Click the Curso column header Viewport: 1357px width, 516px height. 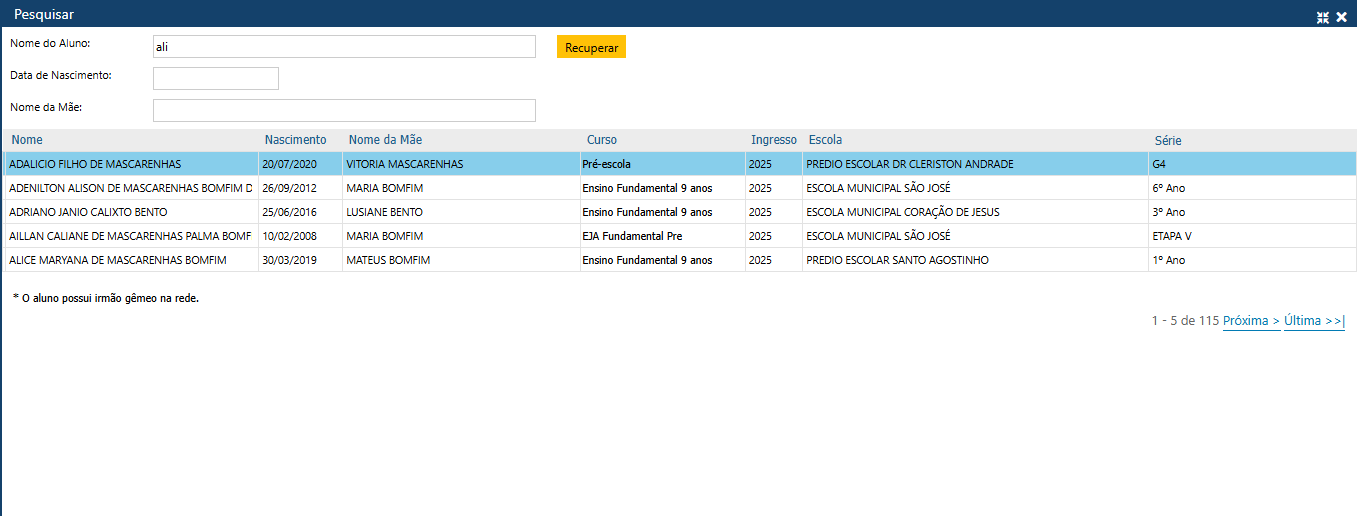coord(602,140)
